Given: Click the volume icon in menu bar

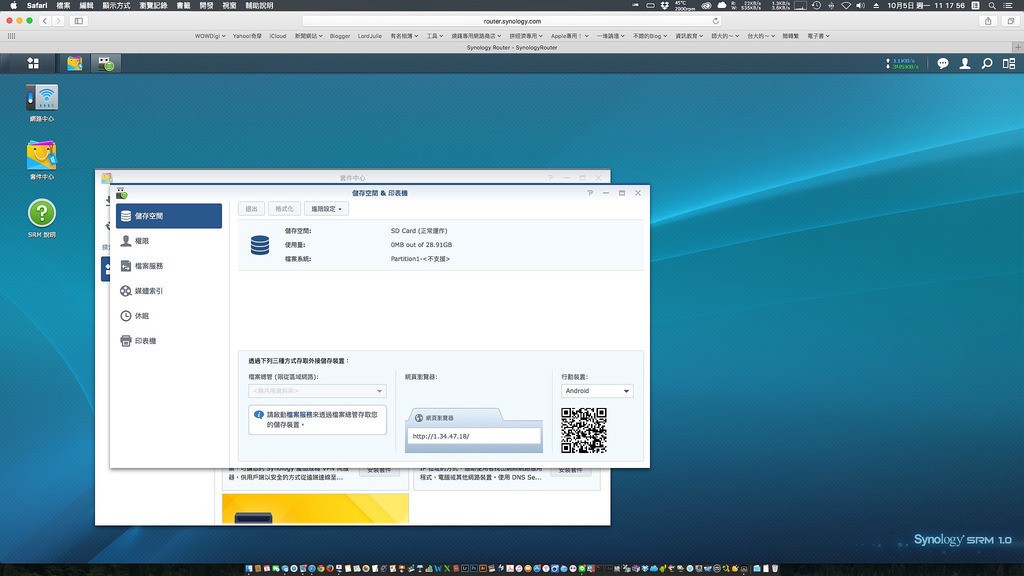Looking at the screenshot, I should (x=861, y=5).
